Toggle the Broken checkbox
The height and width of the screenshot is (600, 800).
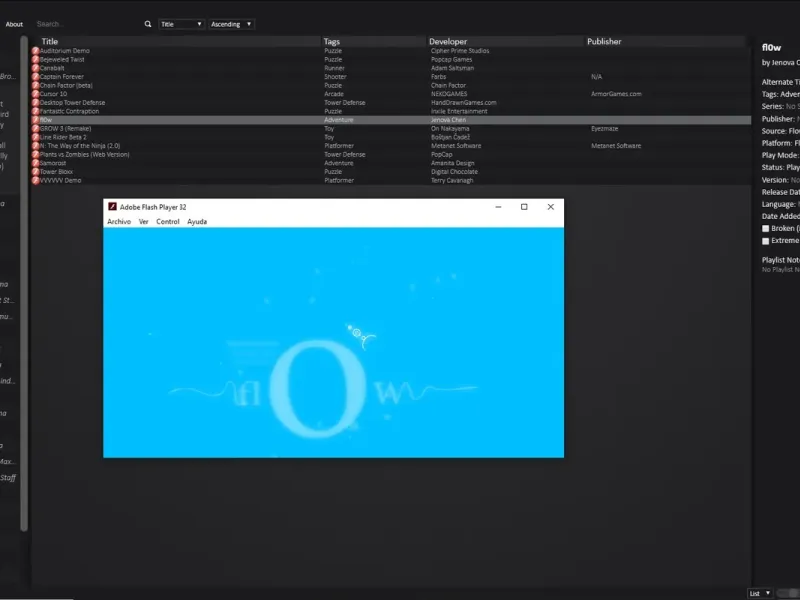pos(765,229)
